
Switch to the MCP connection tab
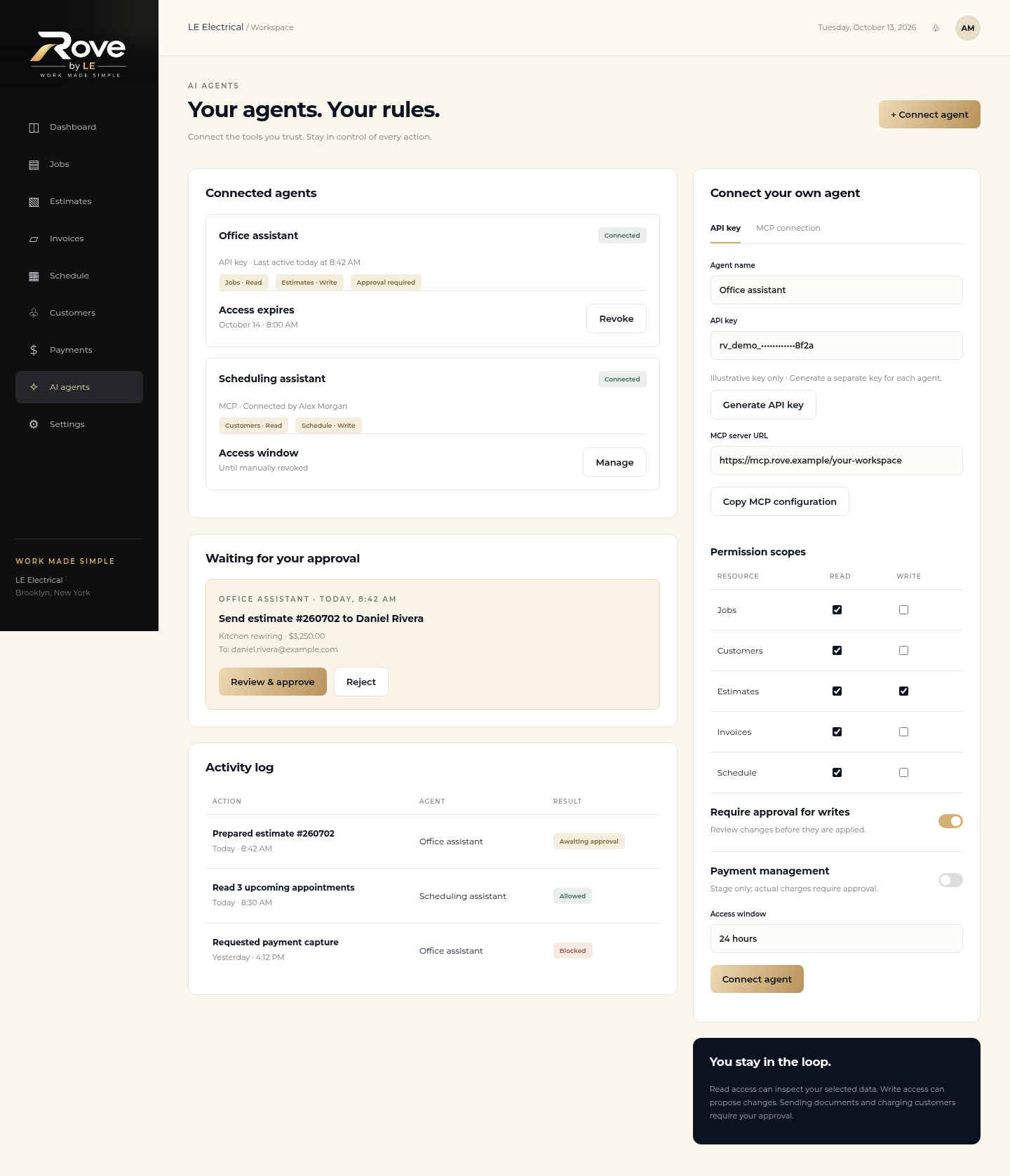point(788,229)
